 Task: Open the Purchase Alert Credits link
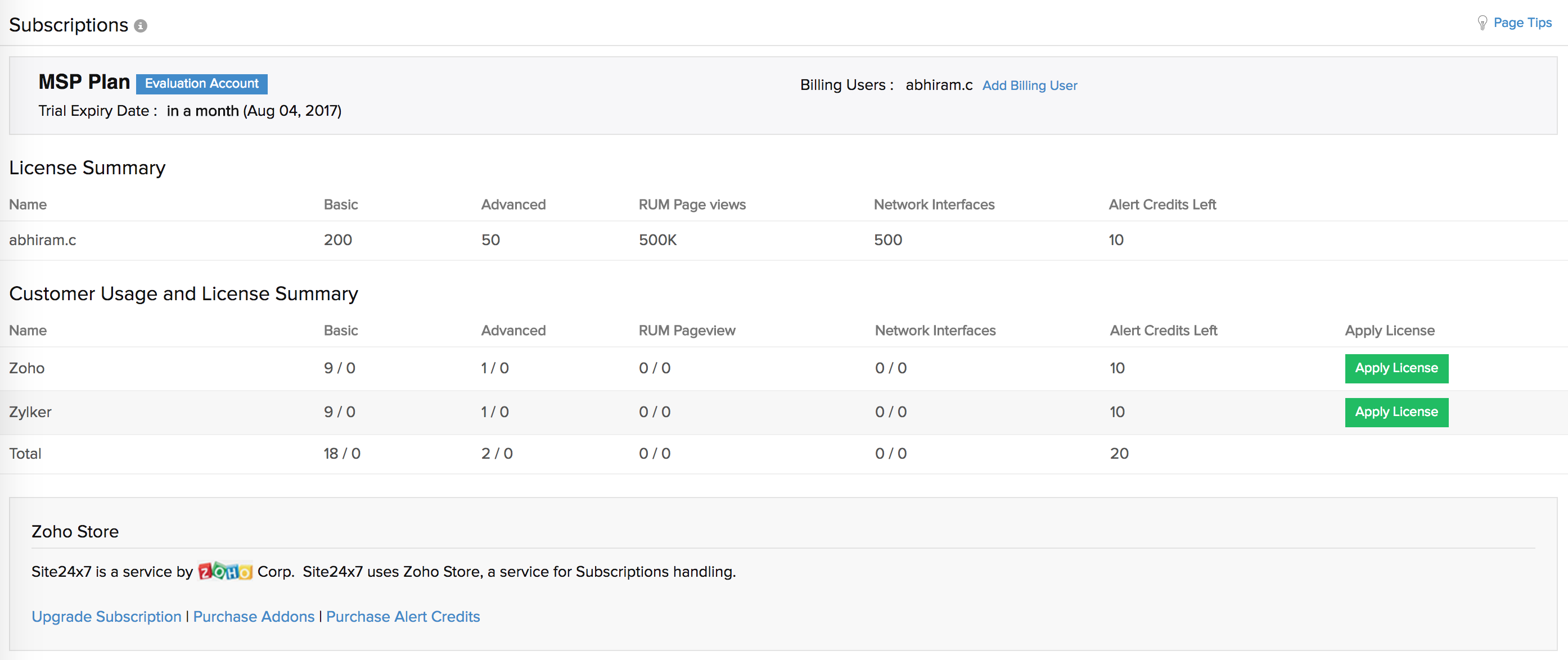403,616
